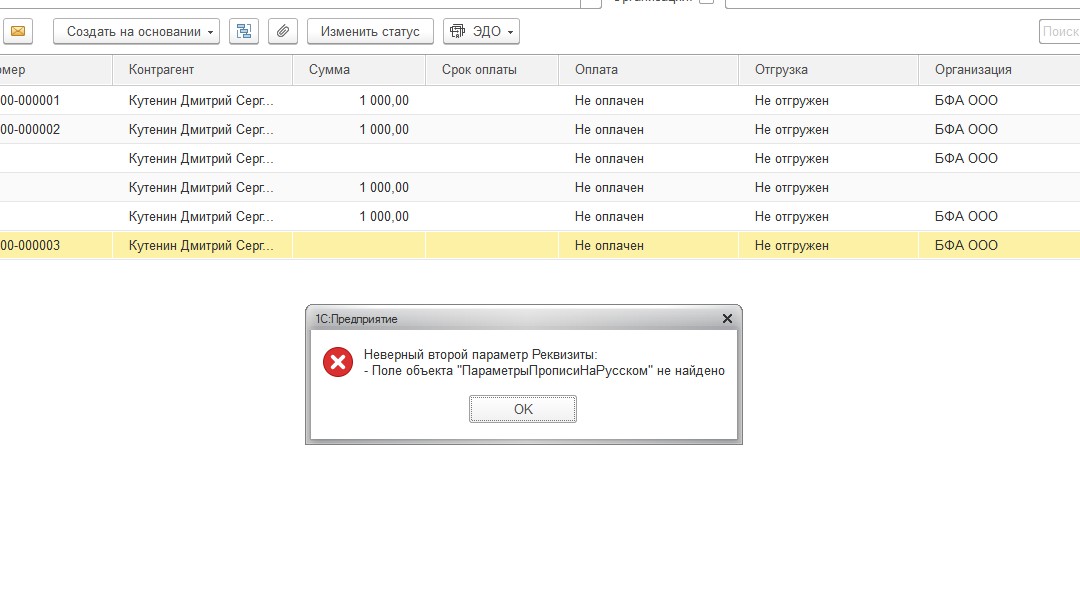1080x607 pixels.
Task: Open the document structure (related documents) icon
Action: 243,32
